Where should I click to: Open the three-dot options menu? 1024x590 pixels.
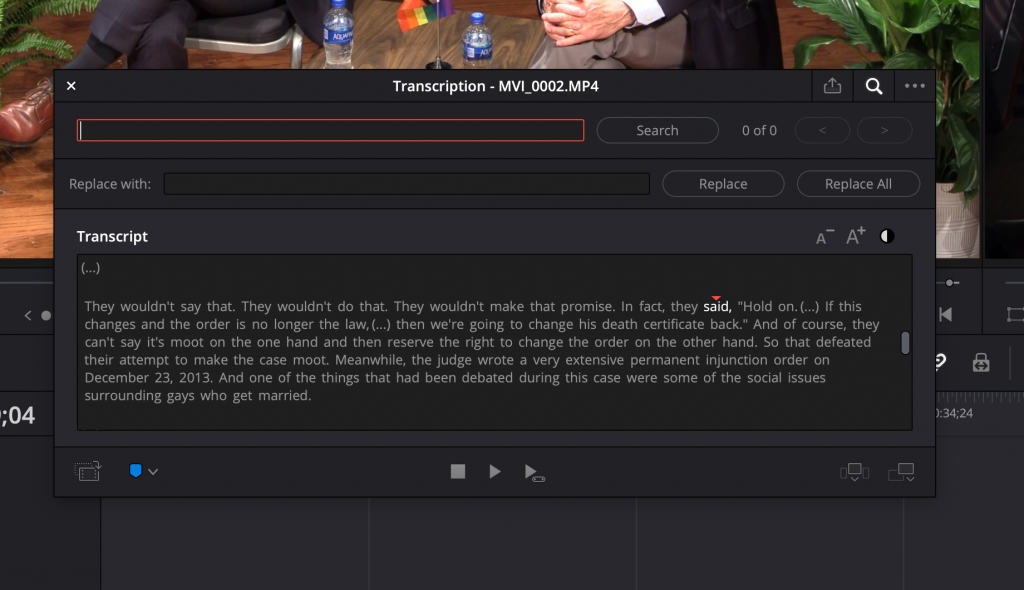click(914, 86)
